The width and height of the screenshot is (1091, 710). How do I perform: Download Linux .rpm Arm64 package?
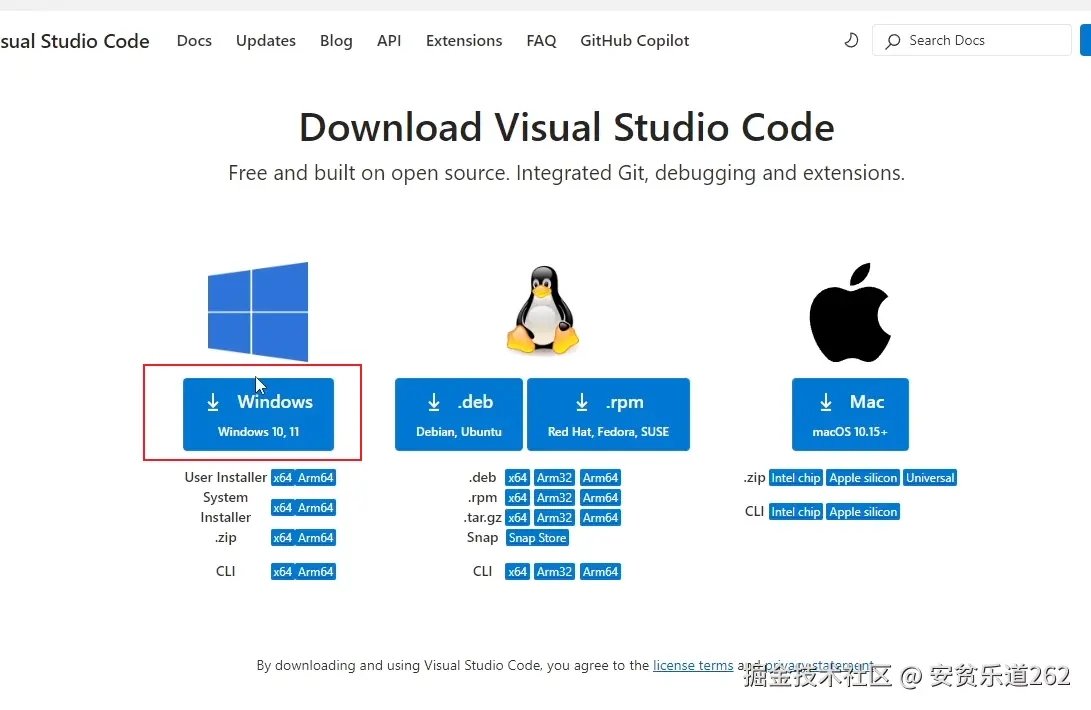pos(600,498)
